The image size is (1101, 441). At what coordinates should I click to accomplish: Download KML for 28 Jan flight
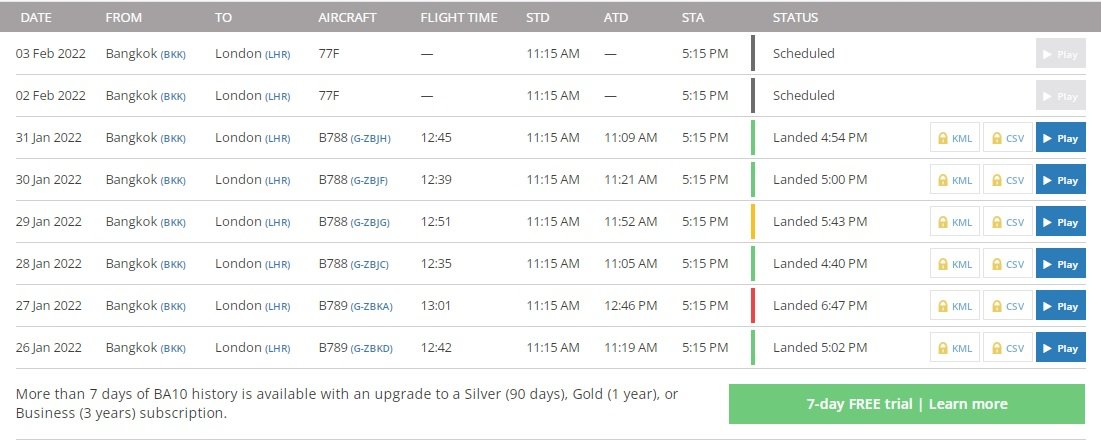[953, 264]
